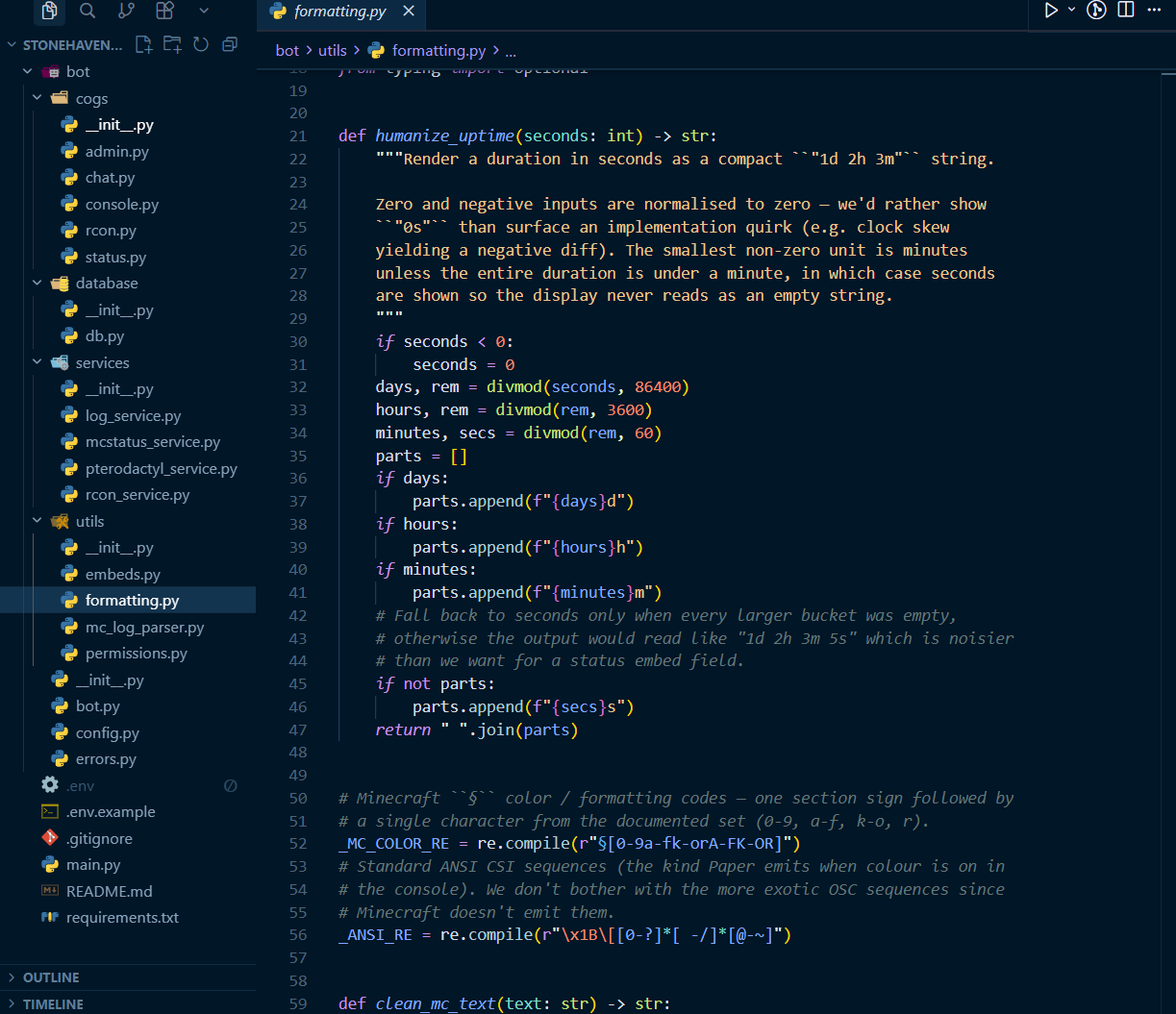Click the clean_mc_text function name

click(x=436, y=1003)
